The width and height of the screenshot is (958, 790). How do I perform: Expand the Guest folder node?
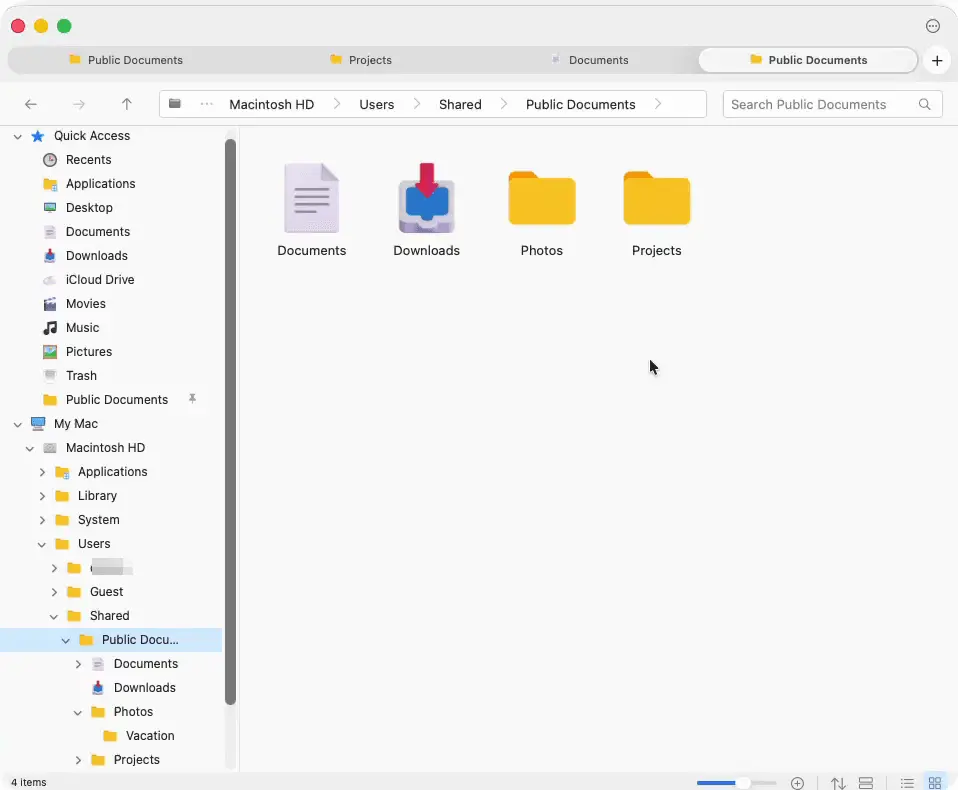[x=54, y=592]
